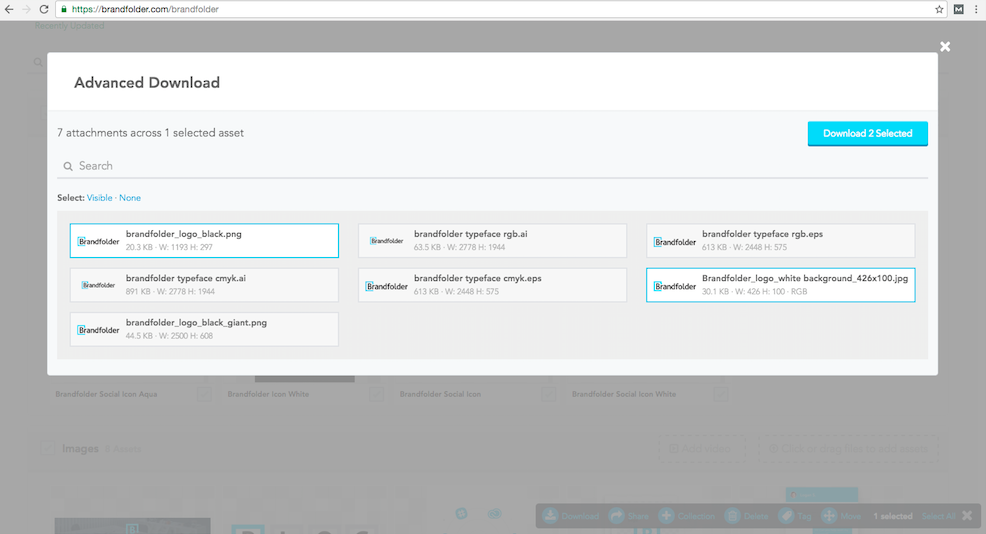Click the Collection plus icon in action bar
Screen dimensions: 986x534
point(666,516)
